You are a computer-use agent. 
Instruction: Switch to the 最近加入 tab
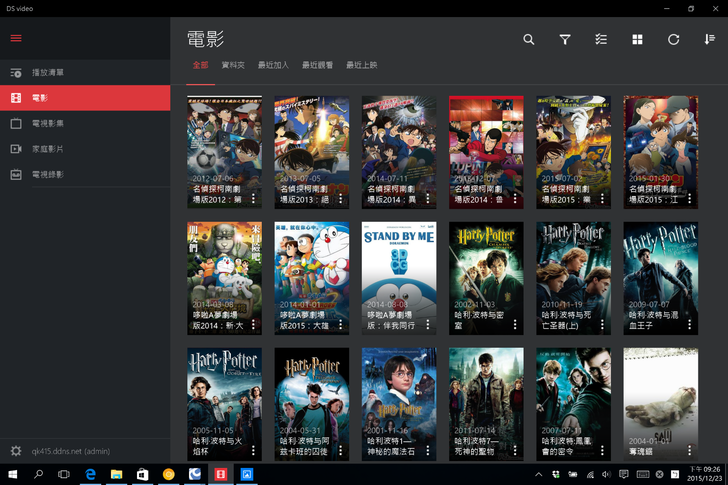273,65
